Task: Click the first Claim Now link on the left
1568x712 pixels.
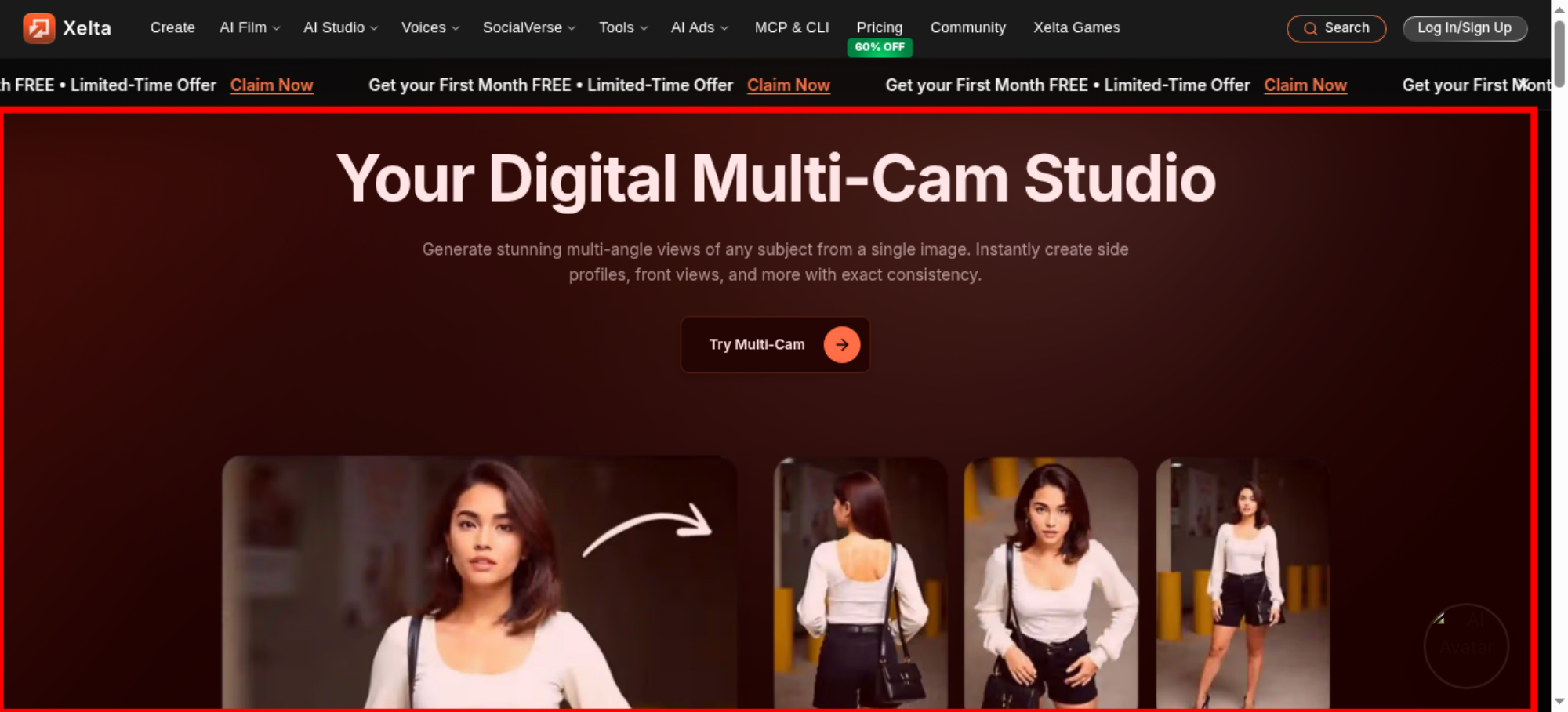Action: [x=271, y=85]
